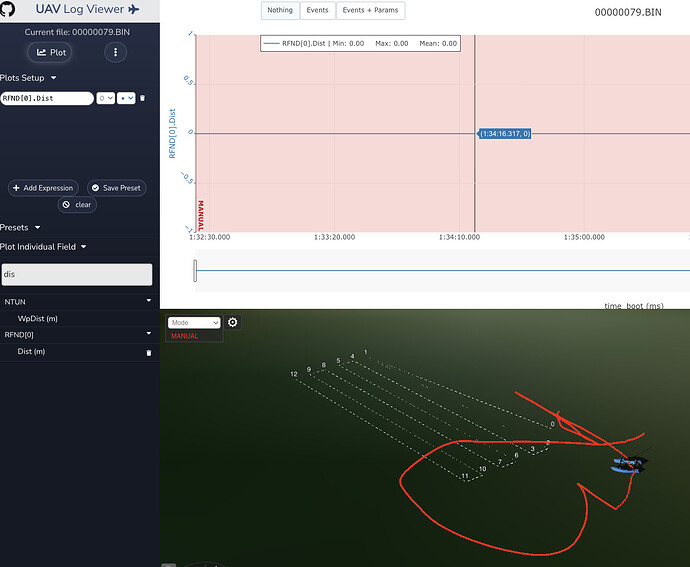
Task: Open the three-dots options menu
Action: pyautogui.click(x=116, y=52)
